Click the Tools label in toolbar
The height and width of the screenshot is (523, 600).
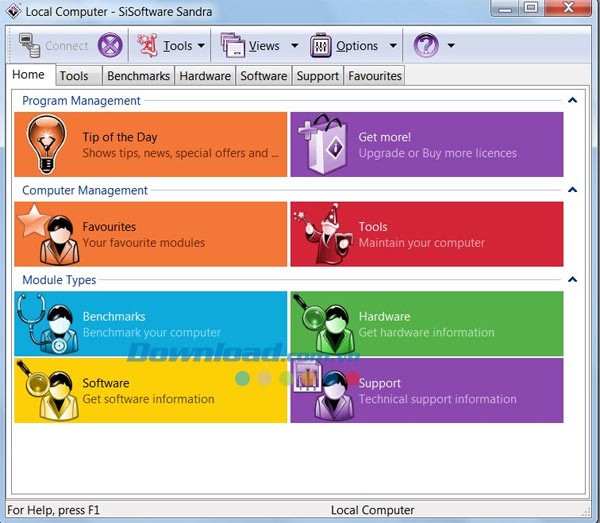point(178,46)
